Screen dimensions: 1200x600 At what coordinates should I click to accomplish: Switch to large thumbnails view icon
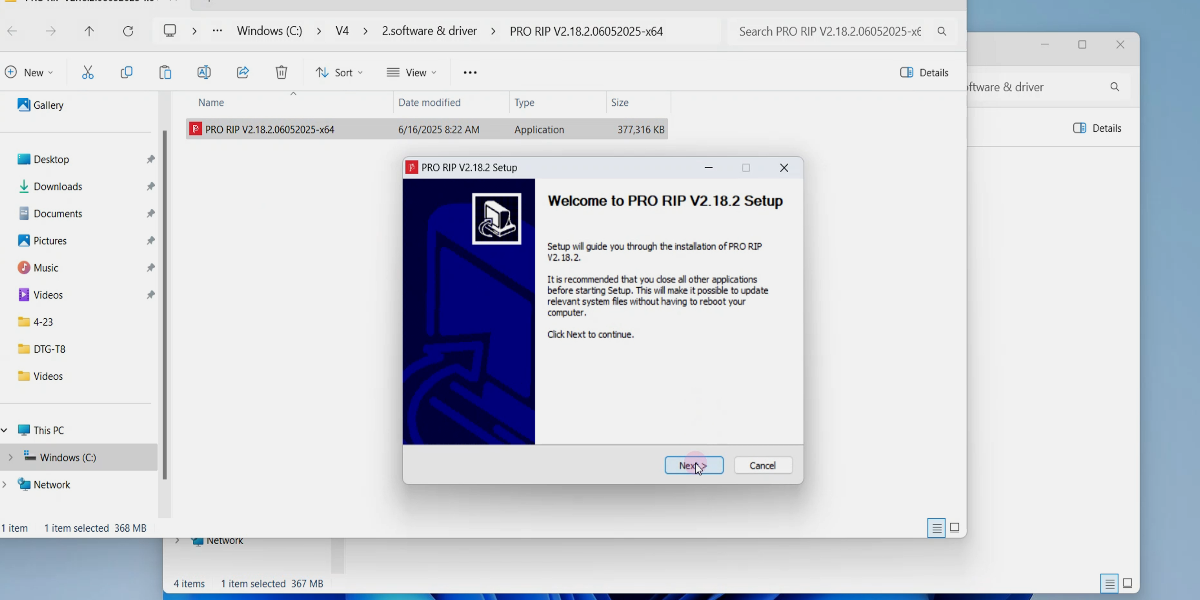pyautogui.click(x=955, y=528)
